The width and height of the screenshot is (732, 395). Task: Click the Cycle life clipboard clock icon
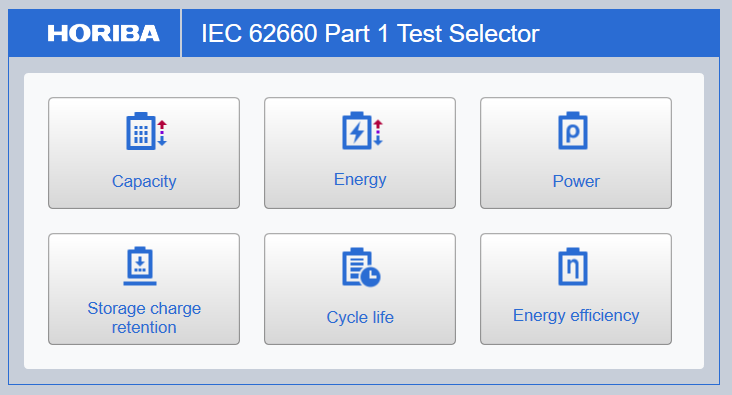coord(361,267)
